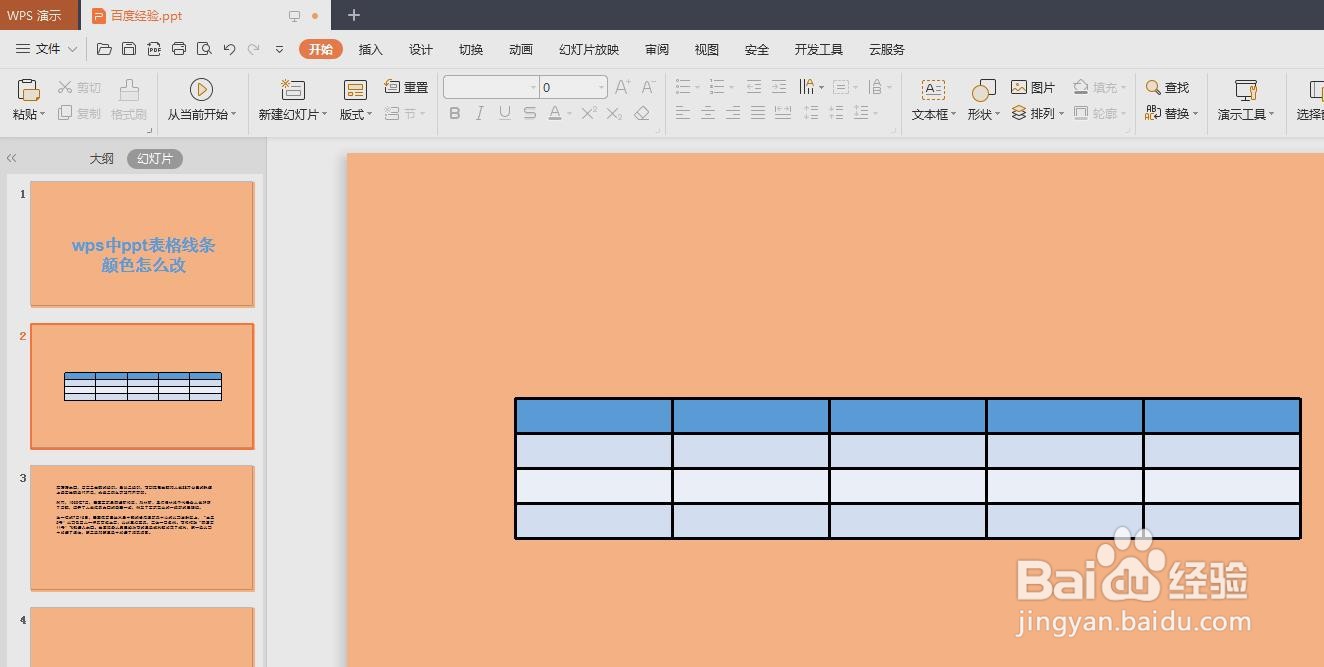Open the arrange (排列) dropdown
The height and width of the screenshot is (667, 1324).
1037,114
